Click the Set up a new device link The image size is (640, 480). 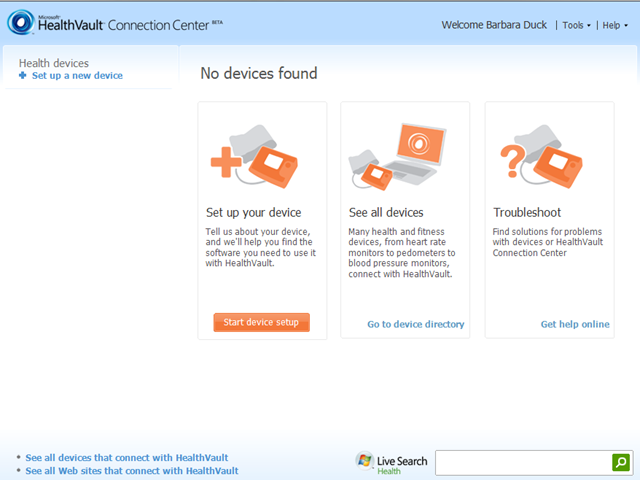click(77, 76)
